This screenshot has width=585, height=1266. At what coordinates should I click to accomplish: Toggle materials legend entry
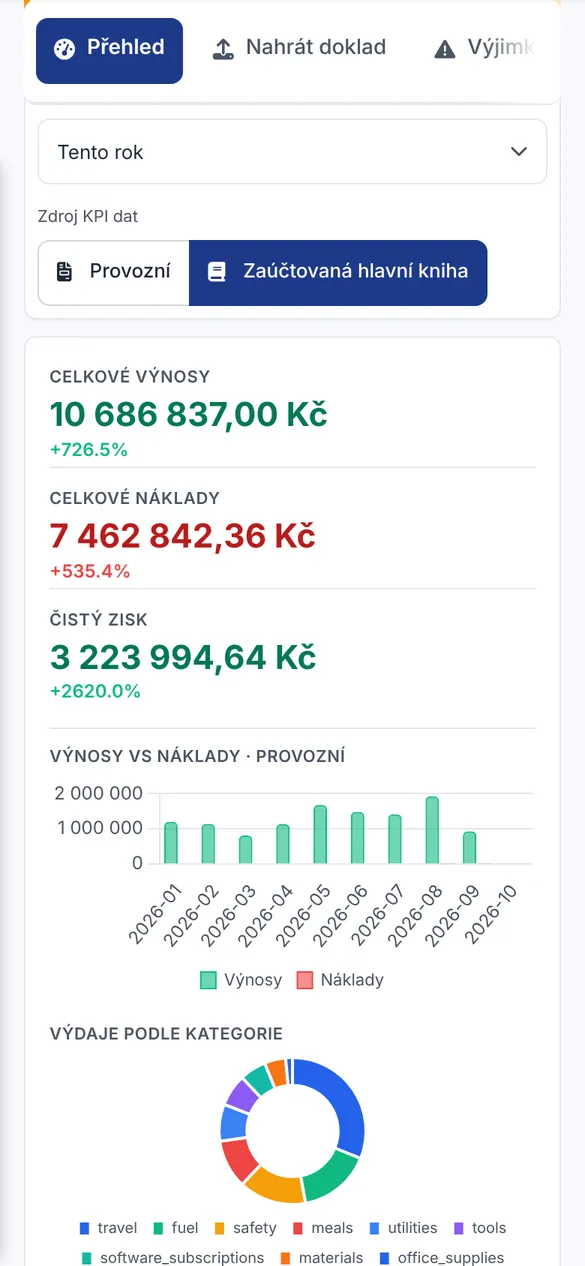(x=320, y=1258)
